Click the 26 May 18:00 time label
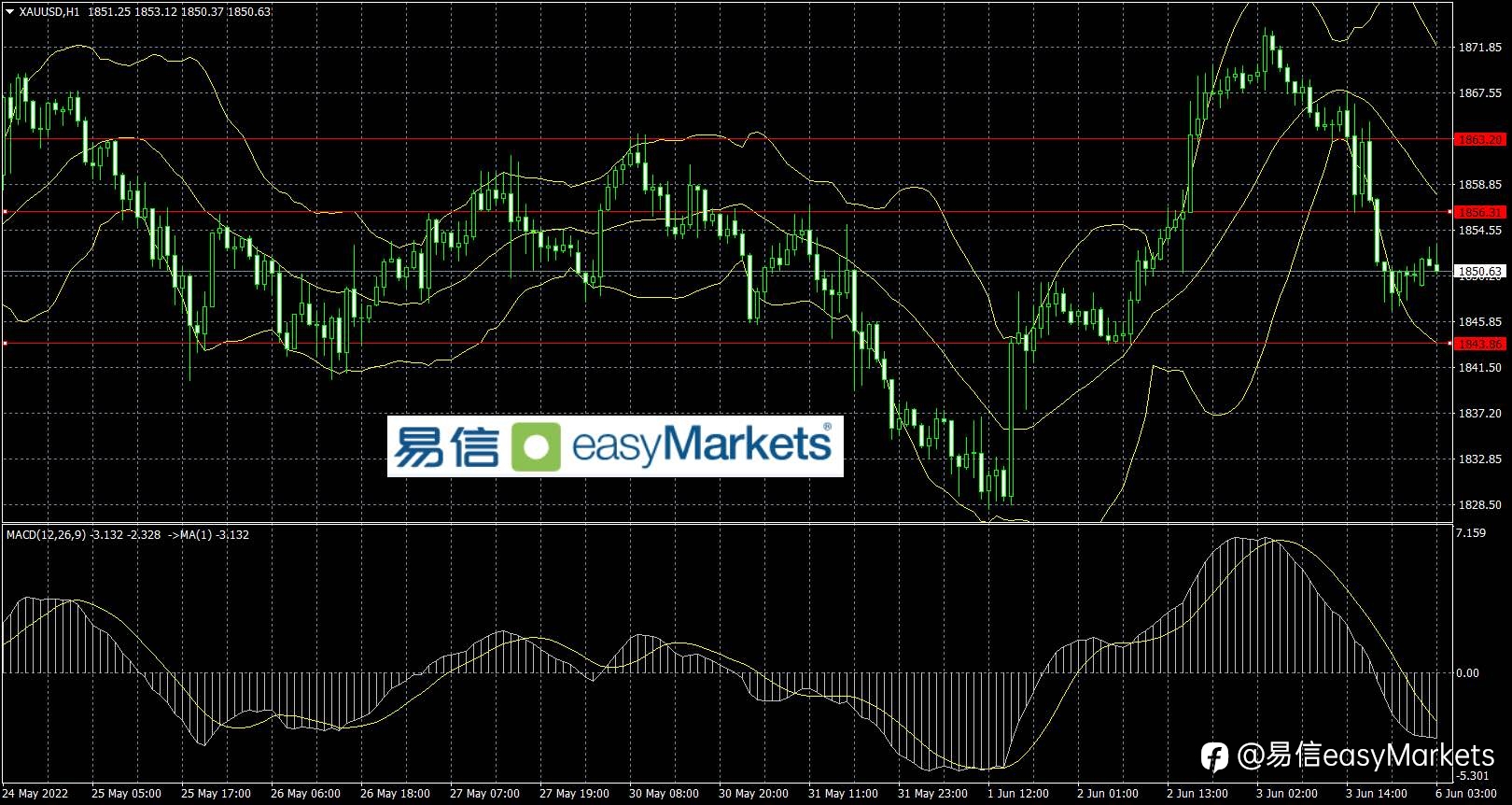The height and width of the screenshot is (805, 1512). coord(396,794)
